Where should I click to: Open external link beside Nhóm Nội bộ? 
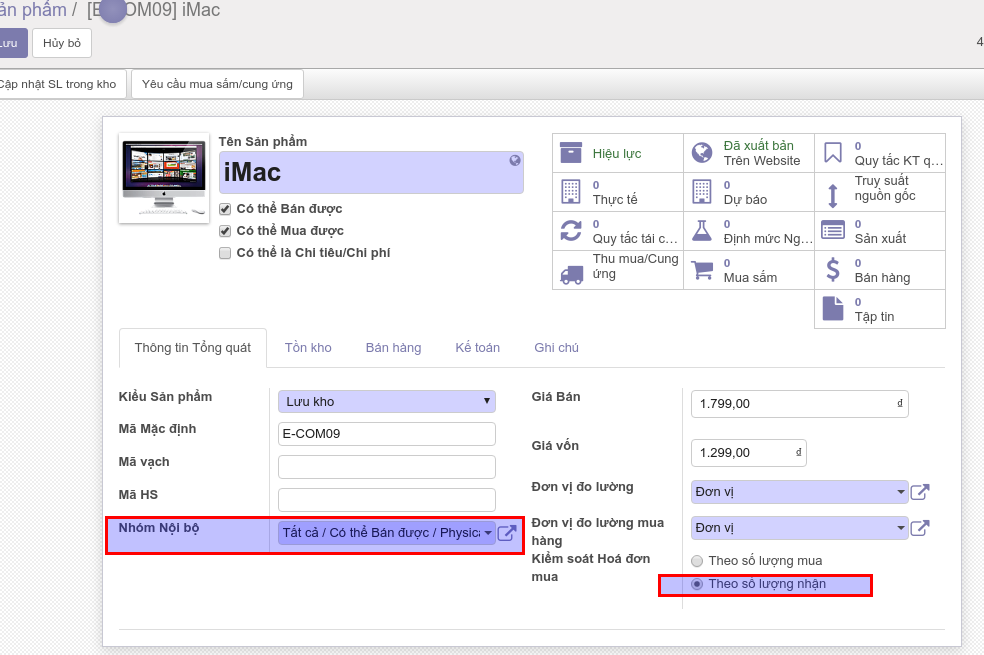507,533
